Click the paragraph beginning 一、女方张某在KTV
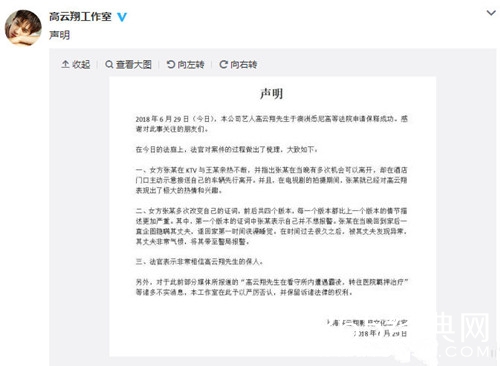The image size is (500, 366). [271, 180]
